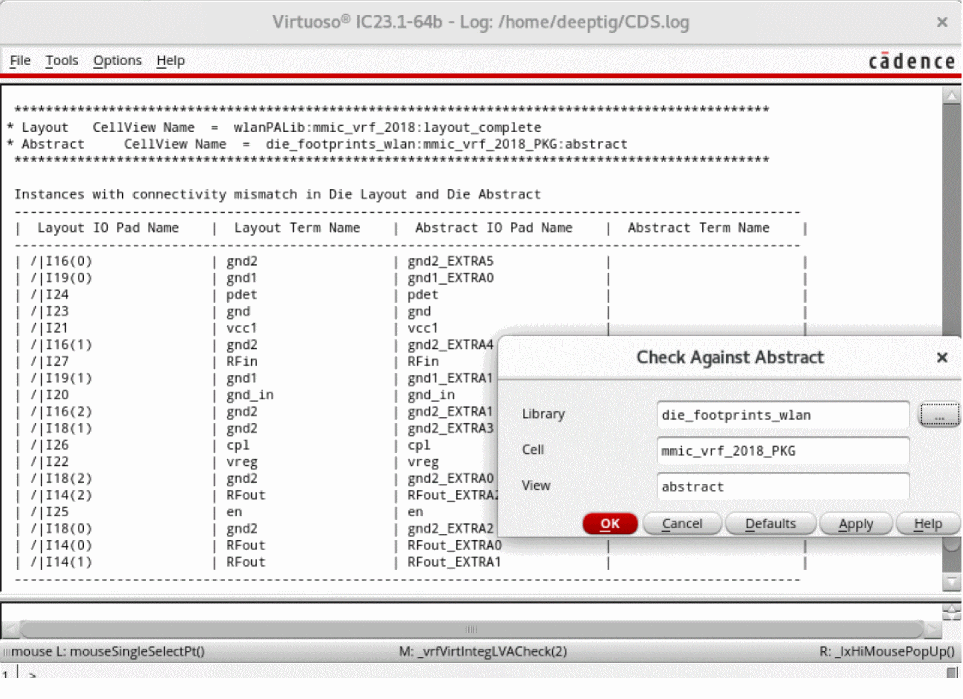963x699 pixels.
Task: Browse libraries with the ellipsis button
Action: click(x=938, y=415)
